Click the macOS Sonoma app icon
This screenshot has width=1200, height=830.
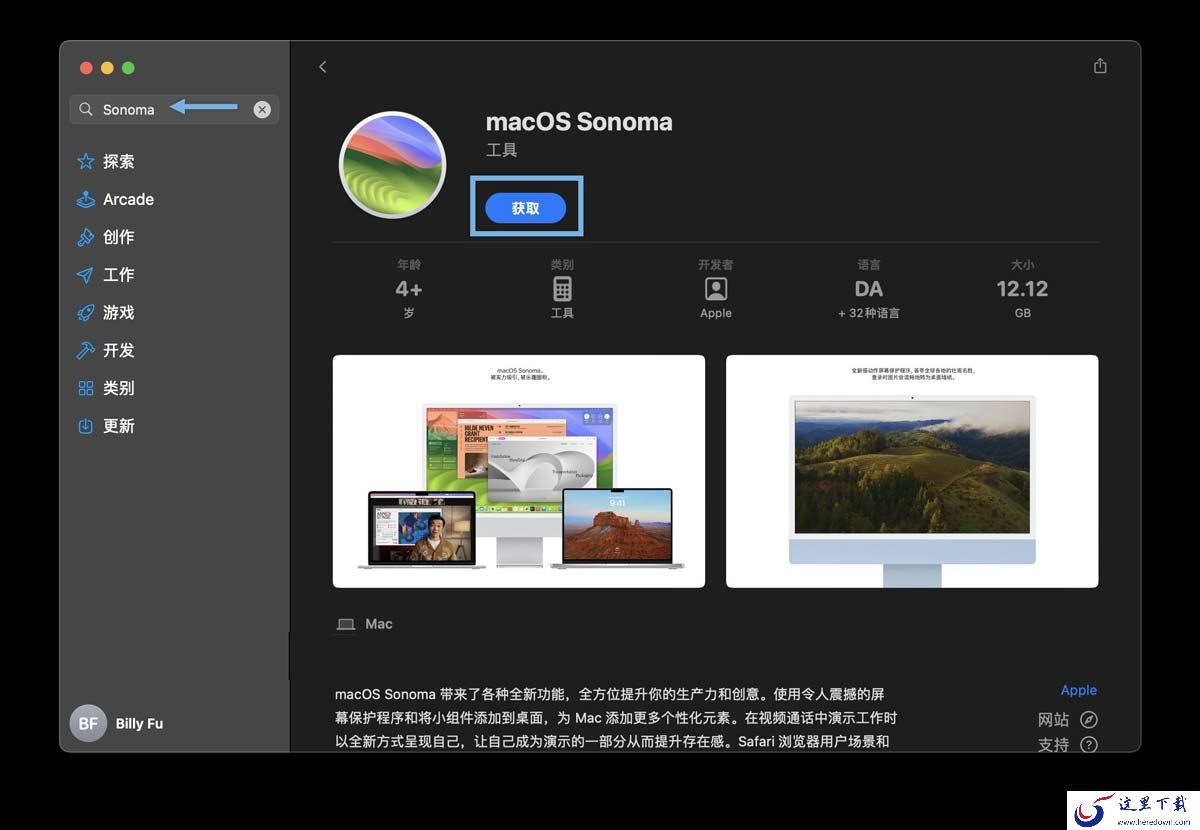[393, 166]
